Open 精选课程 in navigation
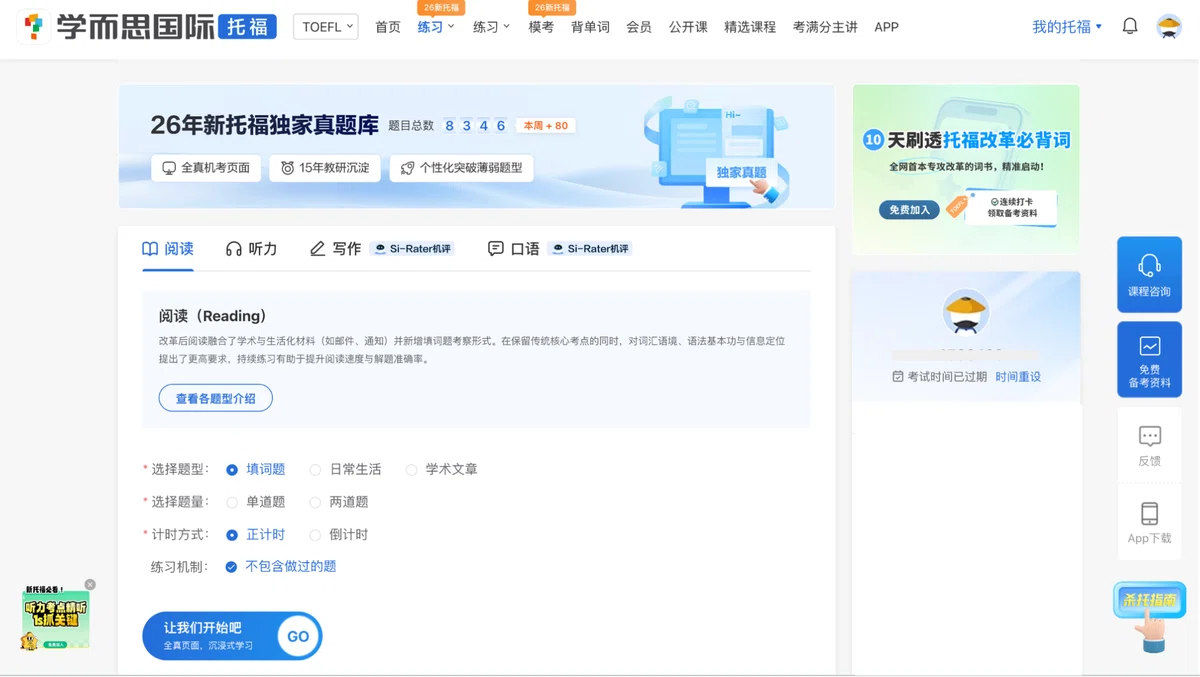This screenshot has width=1200, height=677. tap(750, 27)
